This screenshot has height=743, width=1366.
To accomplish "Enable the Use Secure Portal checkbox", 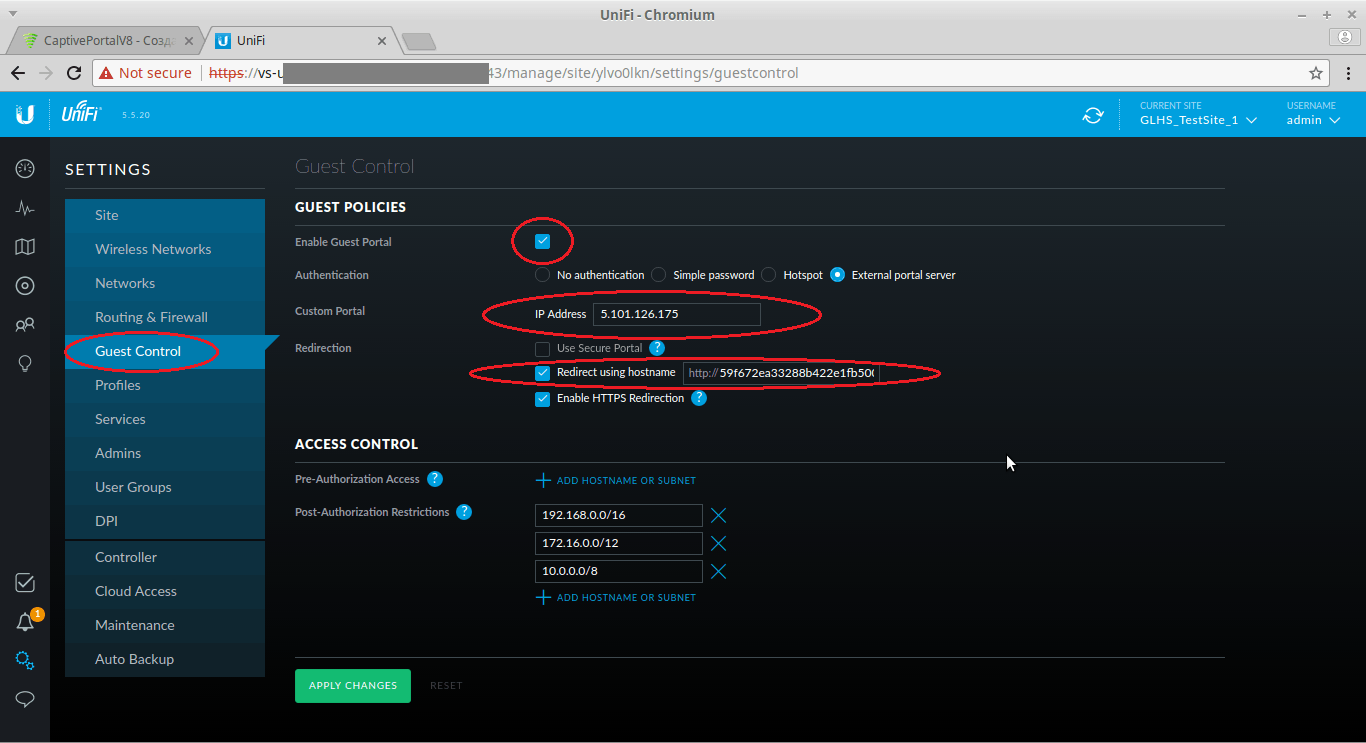I will [542, 349].
